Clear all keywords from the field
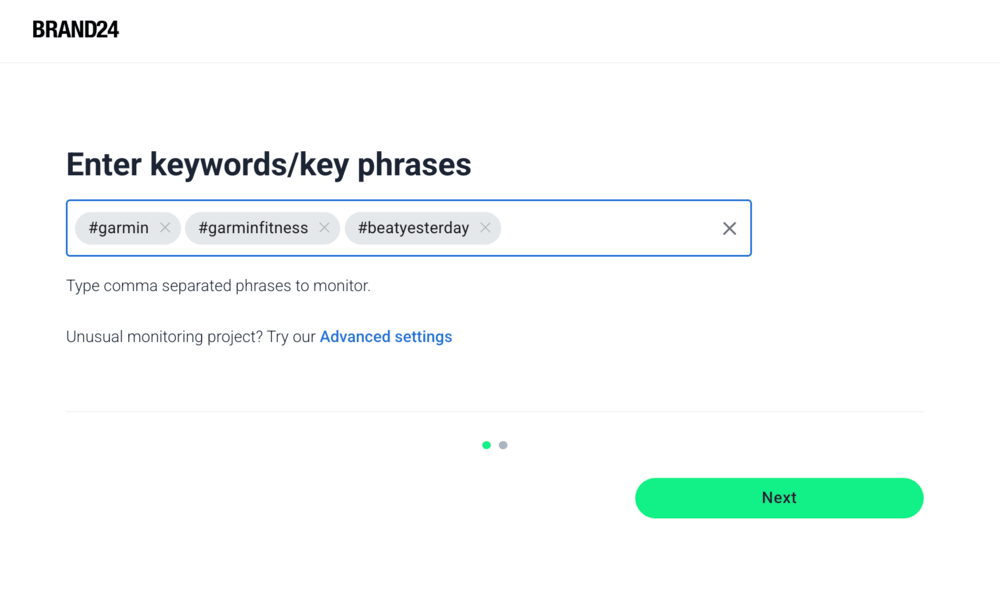The width and height of the screenshot is (1000, 597). (729, 229)
